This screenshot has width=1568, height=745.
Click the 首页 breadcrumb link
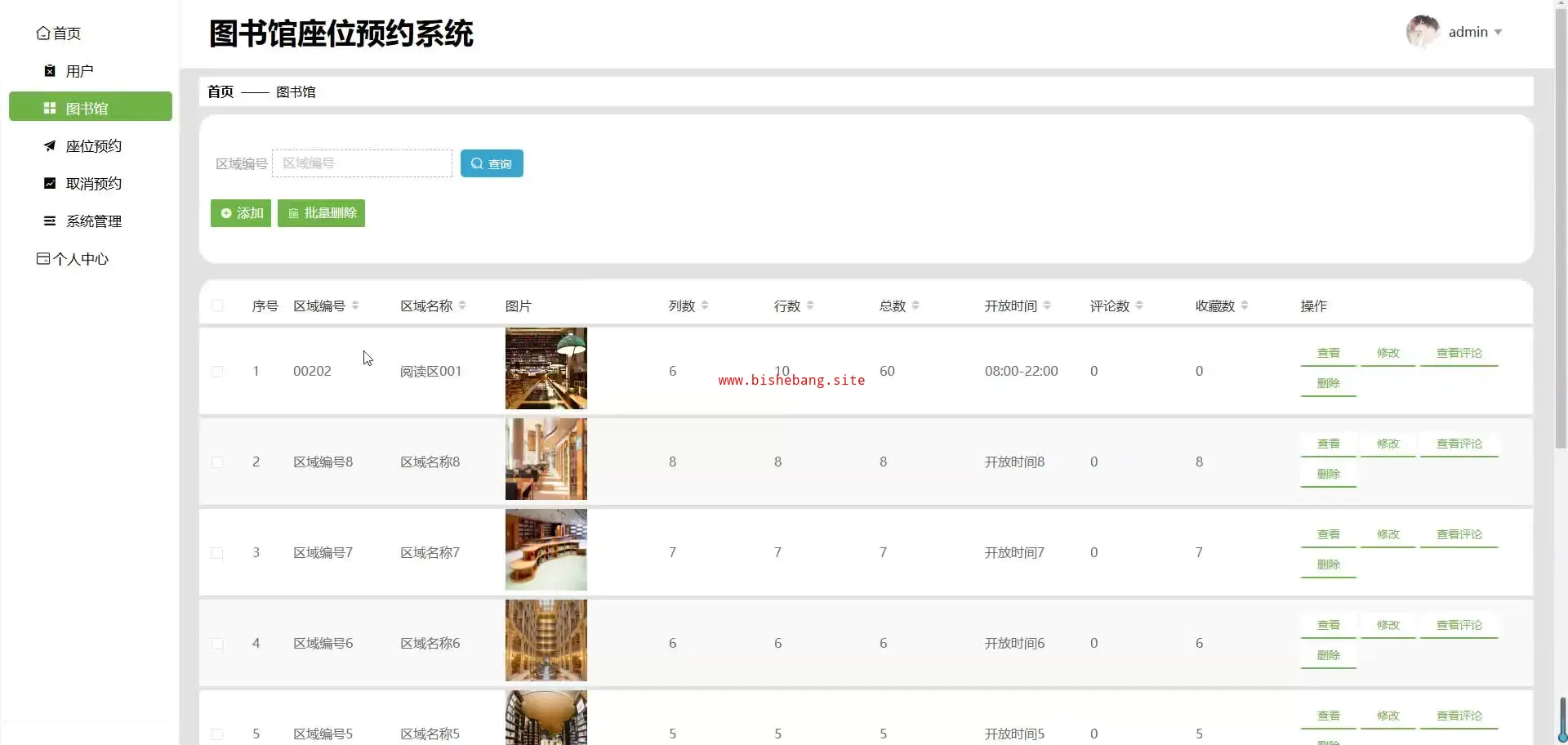tap(220, 91)
